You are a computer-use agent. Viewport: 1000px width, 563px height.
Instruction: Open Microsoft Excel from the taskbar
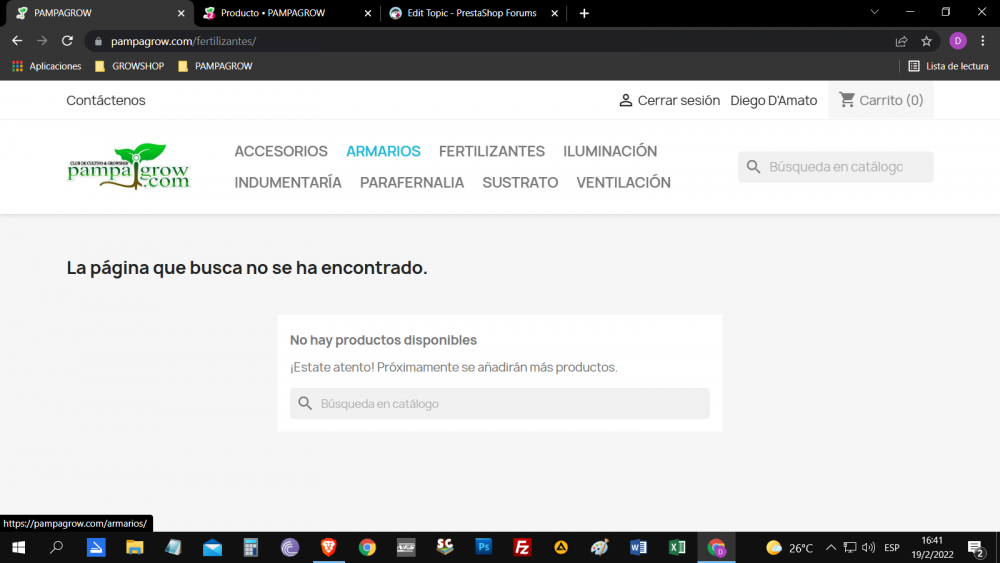coord(677,547)
